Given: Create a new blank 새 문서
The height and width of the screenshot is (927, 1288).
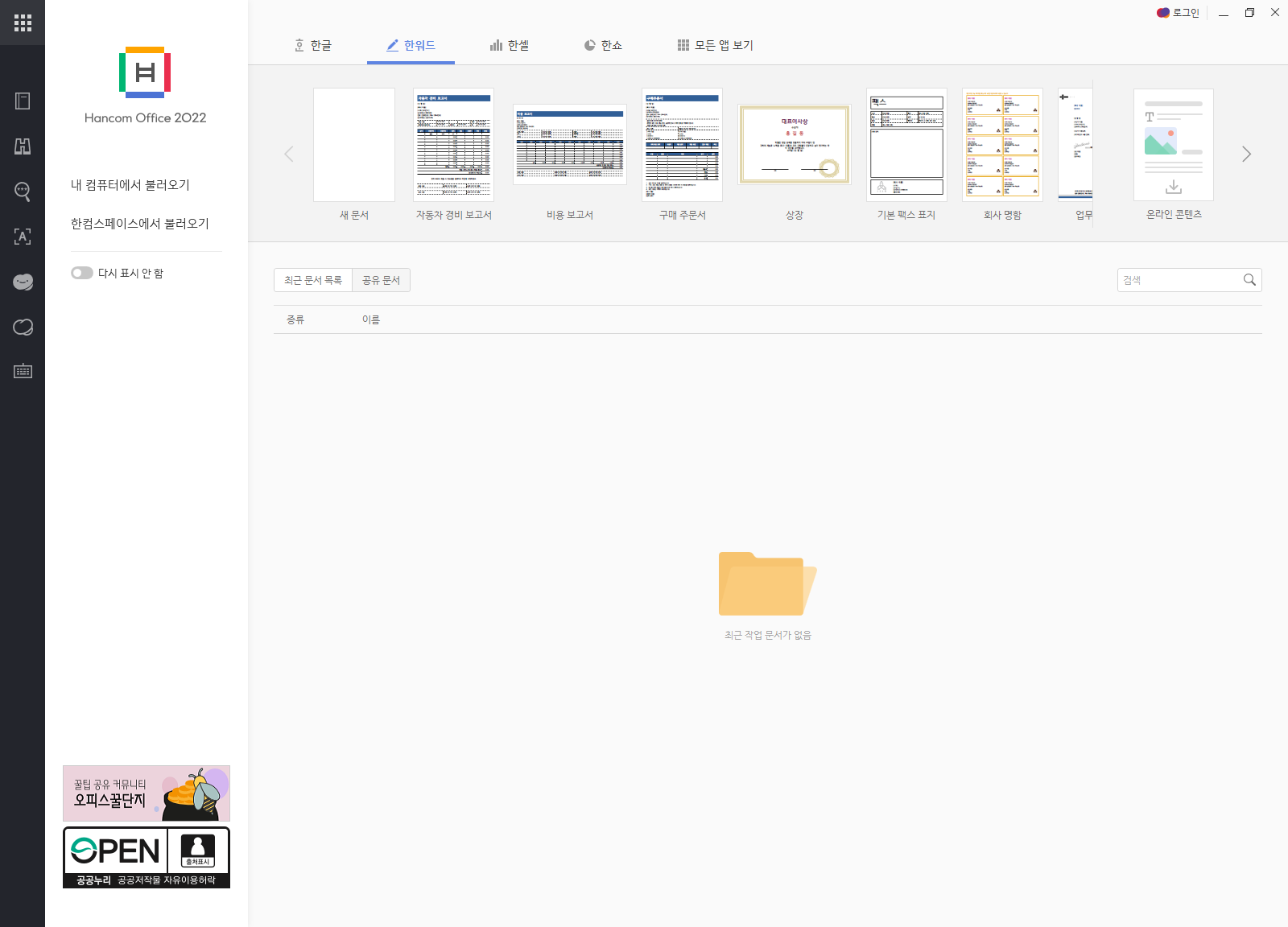Looking at the screenshot, I should coord(354,154).
